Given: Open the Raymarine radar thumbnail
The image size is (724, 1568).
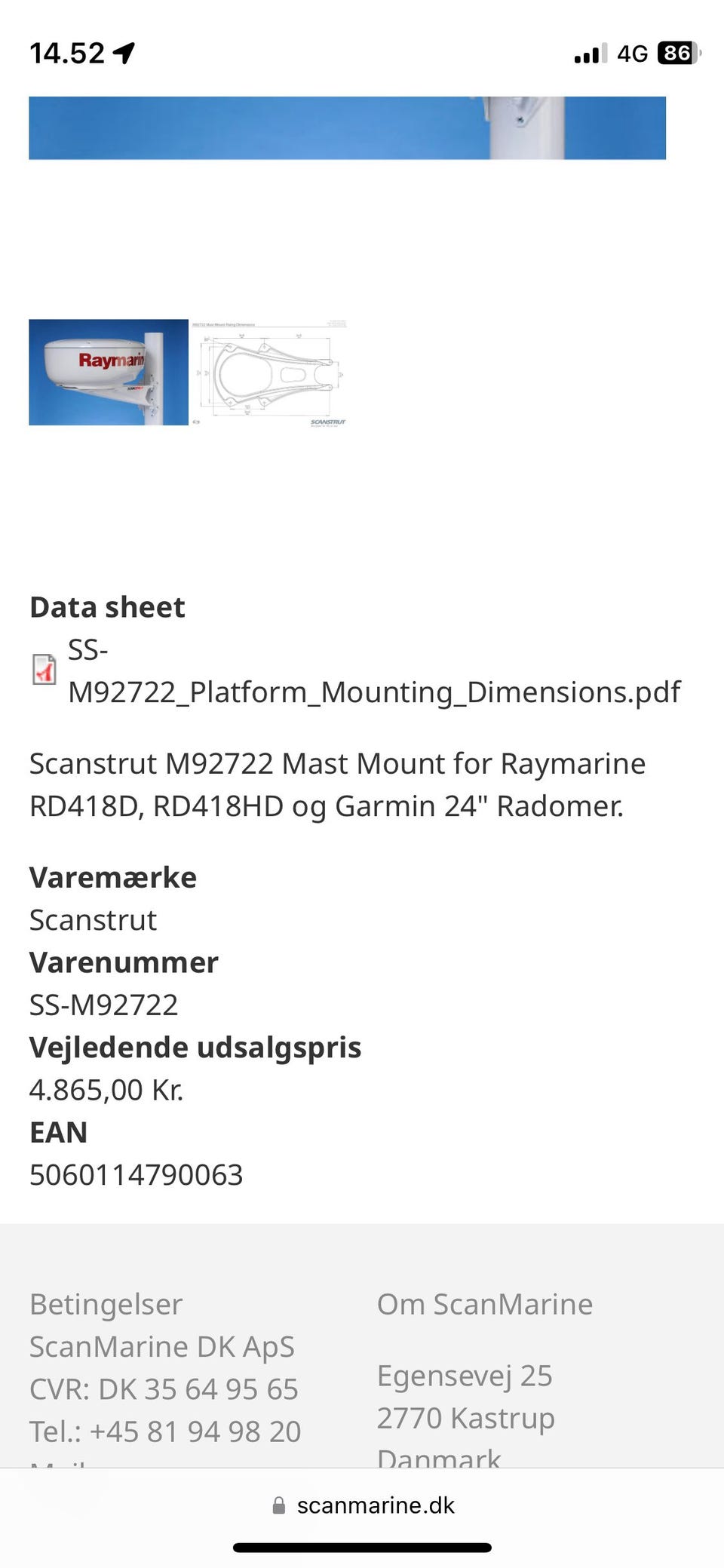Looking at the screenshot, I should click(109, 372).
